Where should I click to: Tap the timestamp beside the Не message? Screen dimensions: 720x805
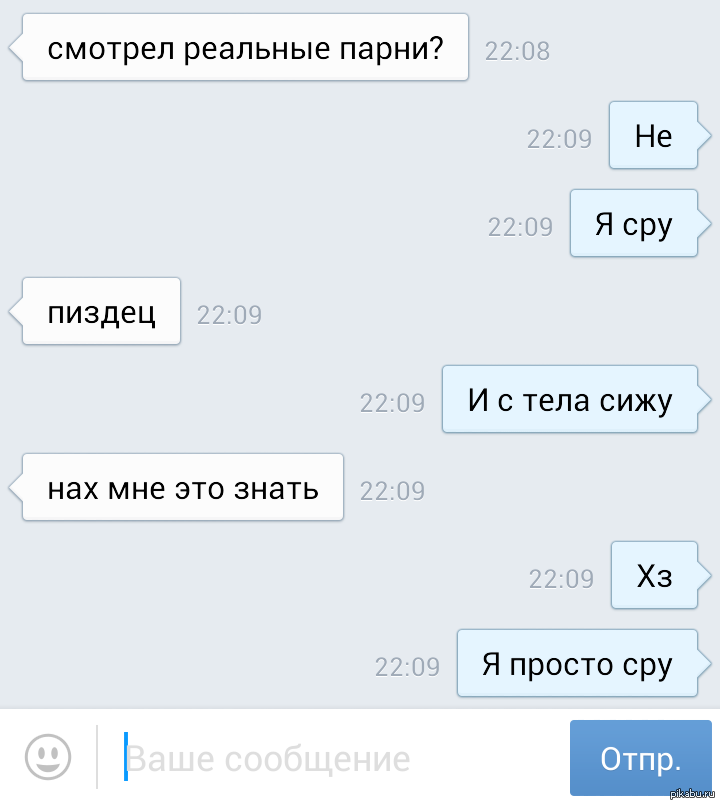(559, 139)
